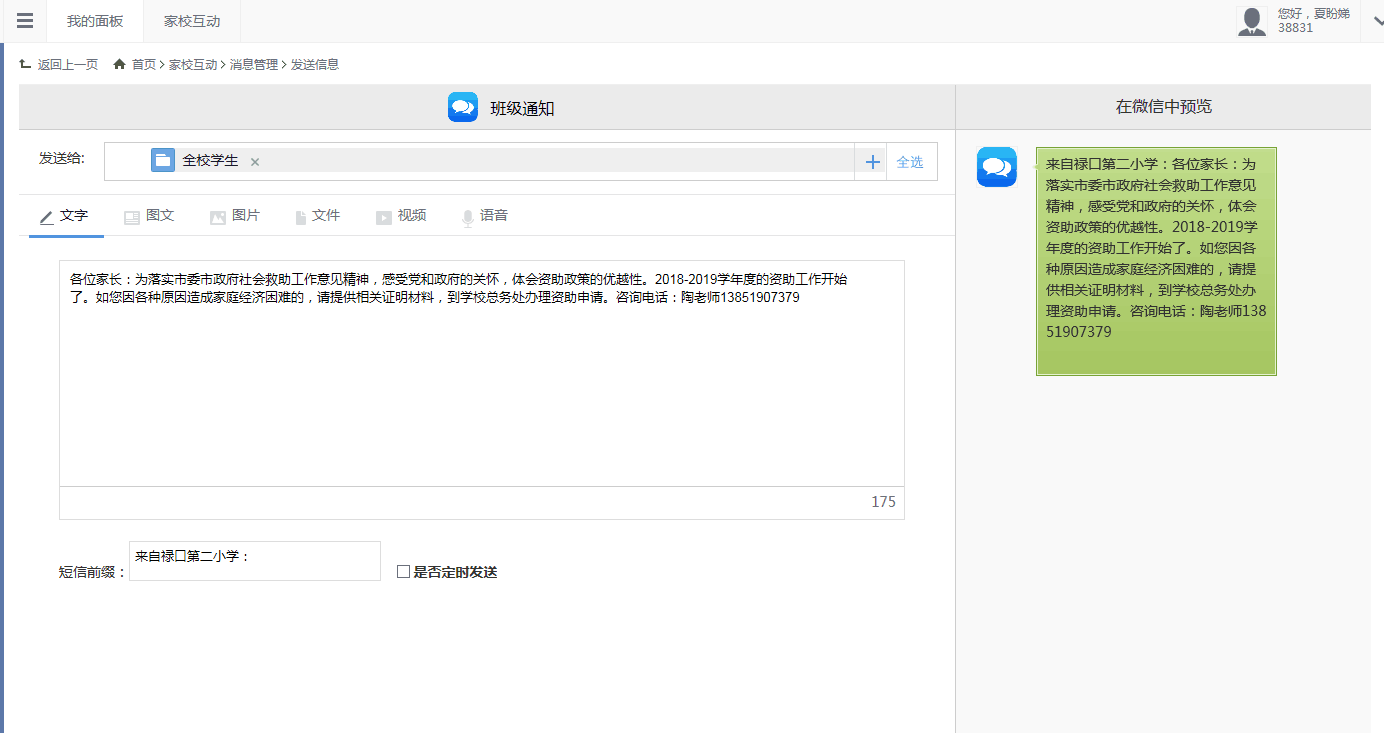Click the 夏盼娣 username text
The height and width of the screenshot is (733, 1384).
point(1332,14)
